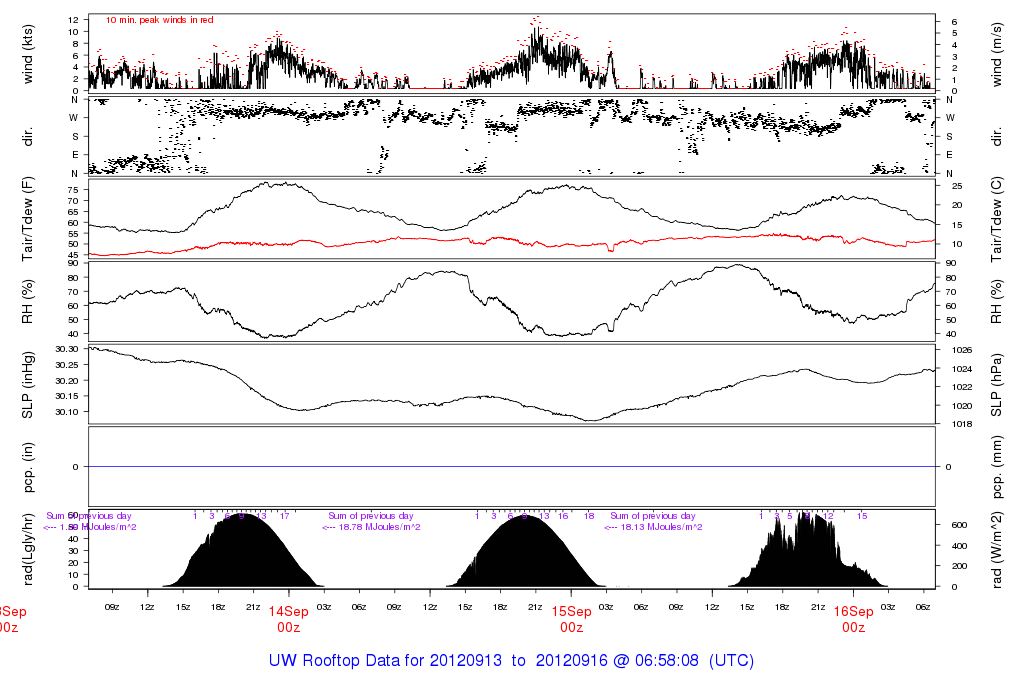This screenshot has width=1024, height=700.
Task: Click the "200" tick on rad (W/m^2) axis
Action: tap(959, 566)
